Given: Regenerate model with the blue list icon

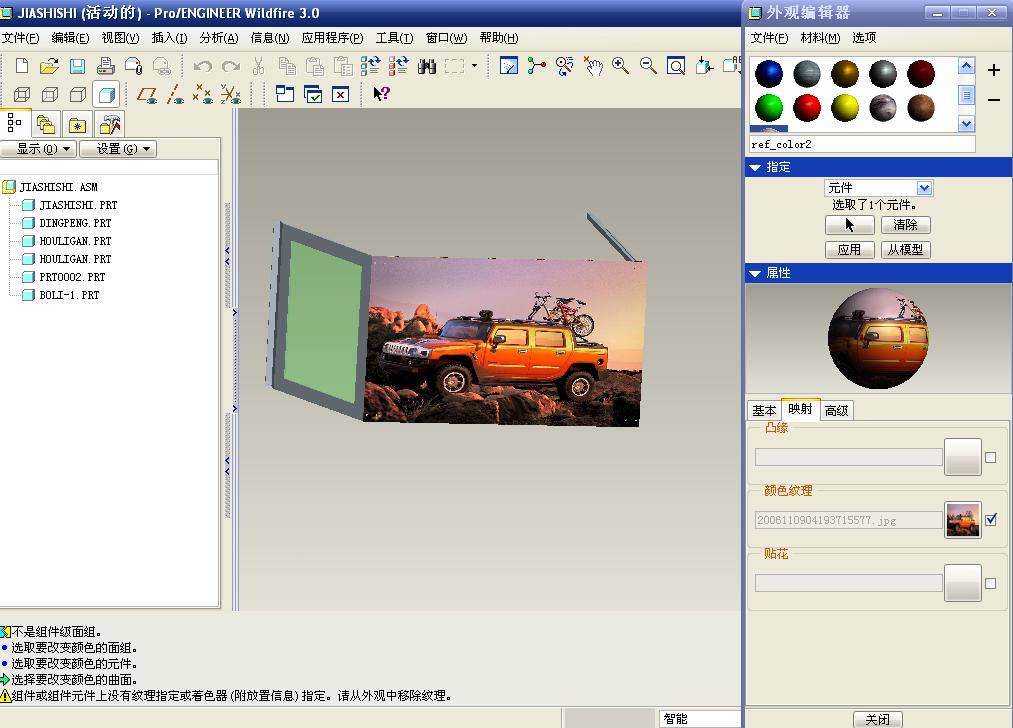Looking at the screenshot, I should pyautogui.click(x=370, y=66).
